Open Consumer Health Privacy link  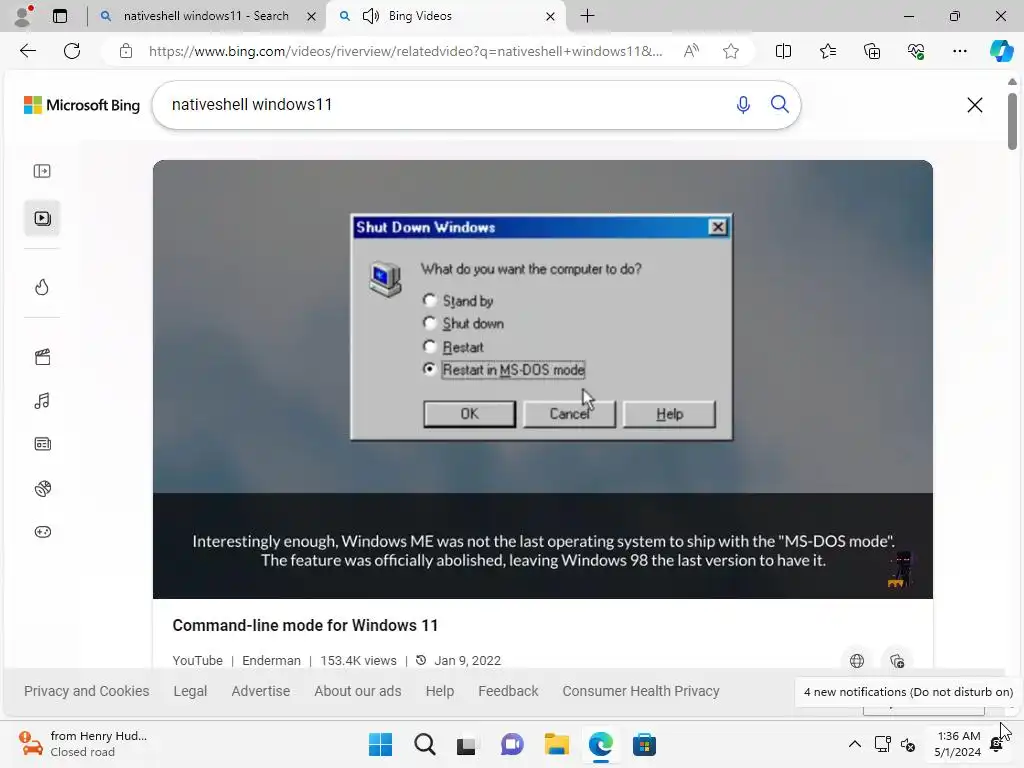coord(641,691)
